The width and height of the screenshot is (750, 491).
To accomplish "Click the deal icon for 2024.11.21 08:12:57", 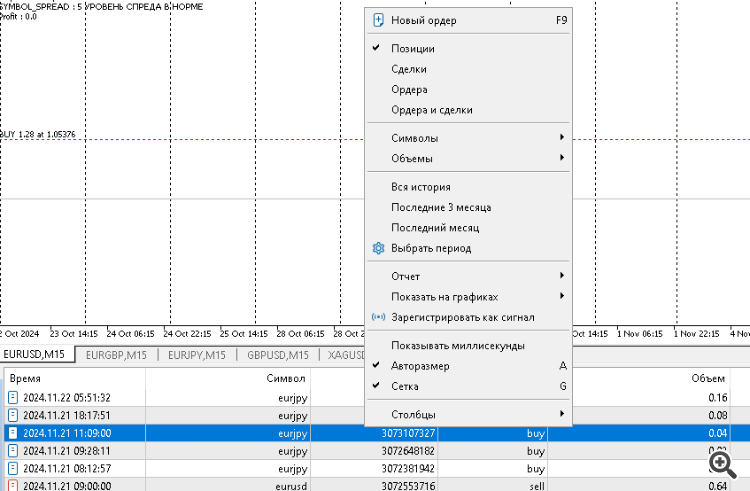I will 13,468.
